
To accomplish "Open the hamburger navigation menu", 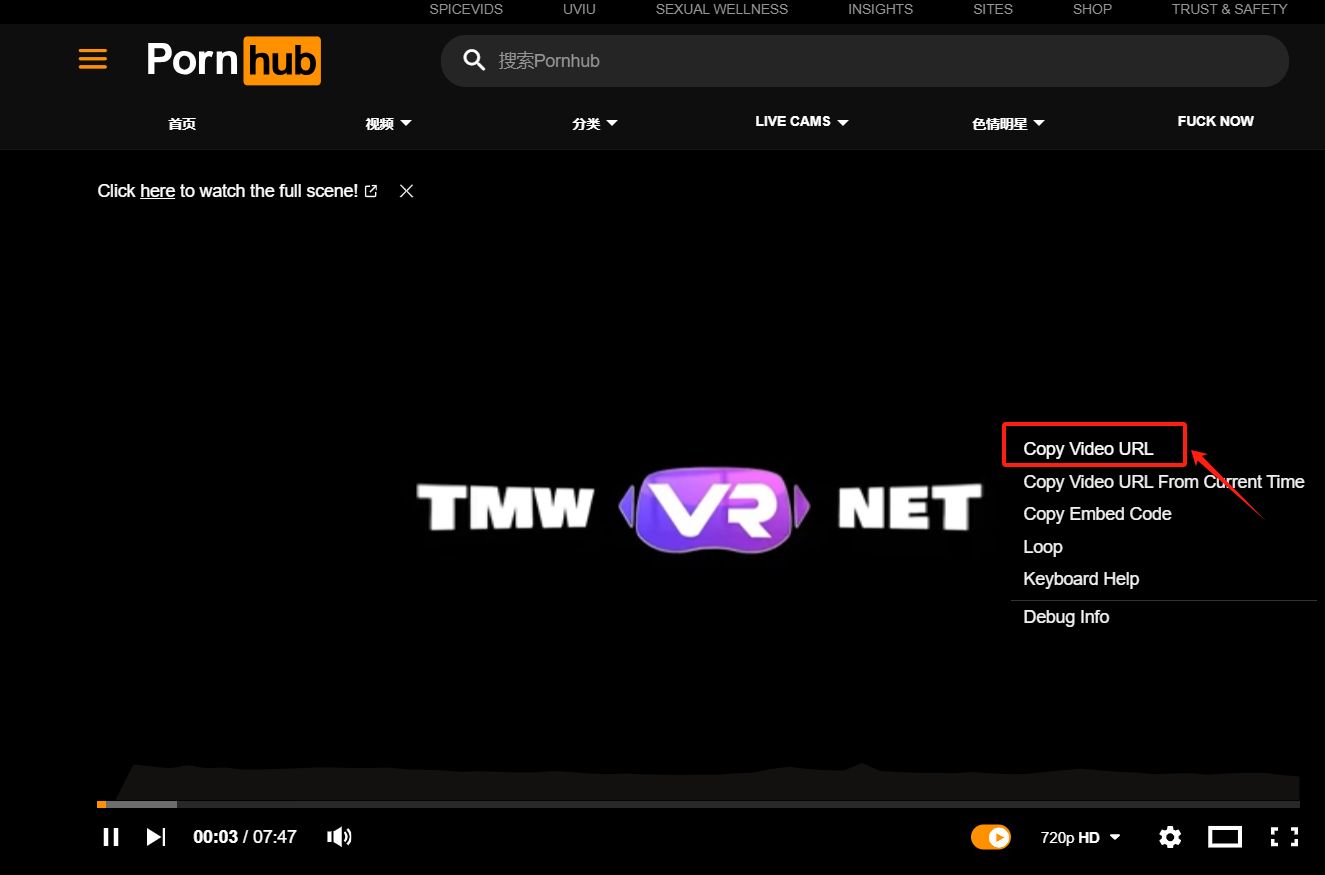I will pos(92,59).
